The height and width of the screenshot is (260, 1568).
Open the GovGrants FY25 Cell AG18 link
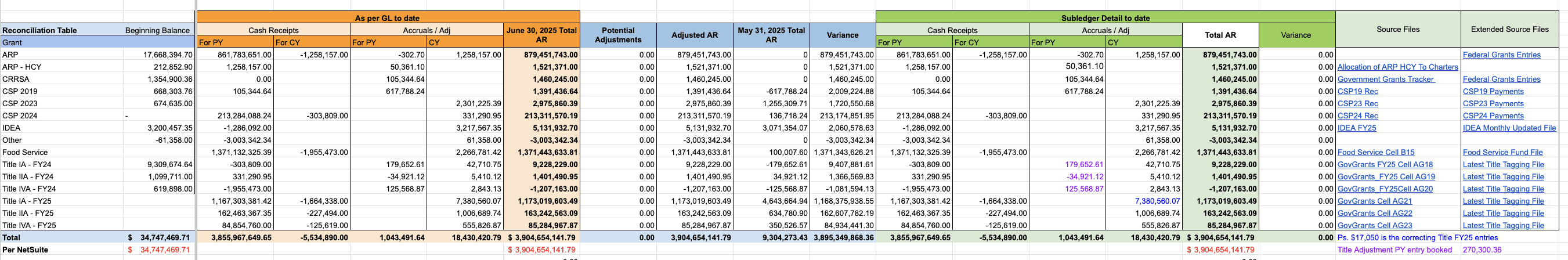point(1385,164)
